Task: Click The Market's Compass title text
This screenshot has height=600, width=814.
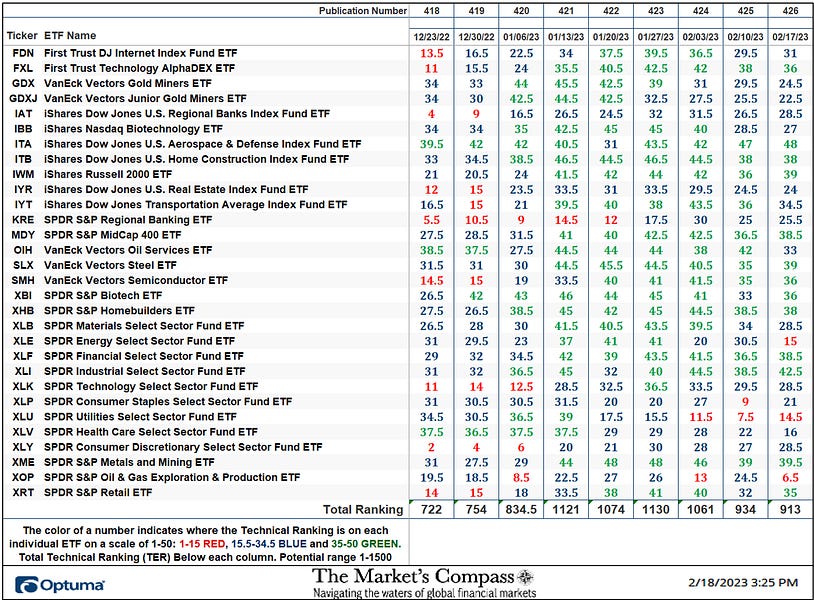Action: tap(413, 577)
